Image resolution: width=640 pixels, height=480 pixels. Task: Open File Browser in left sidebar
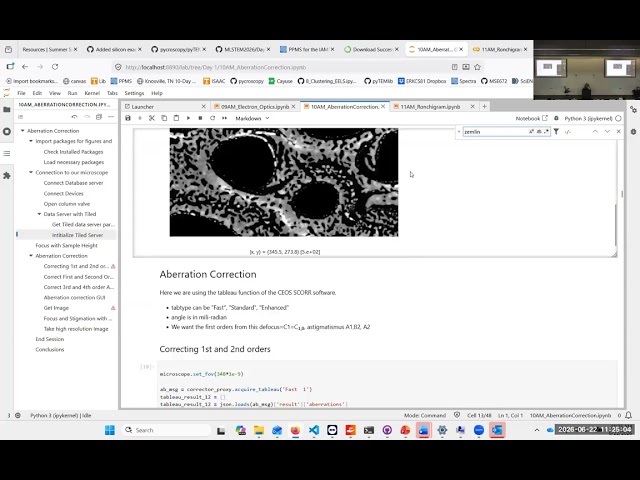(x=7, y=109)
